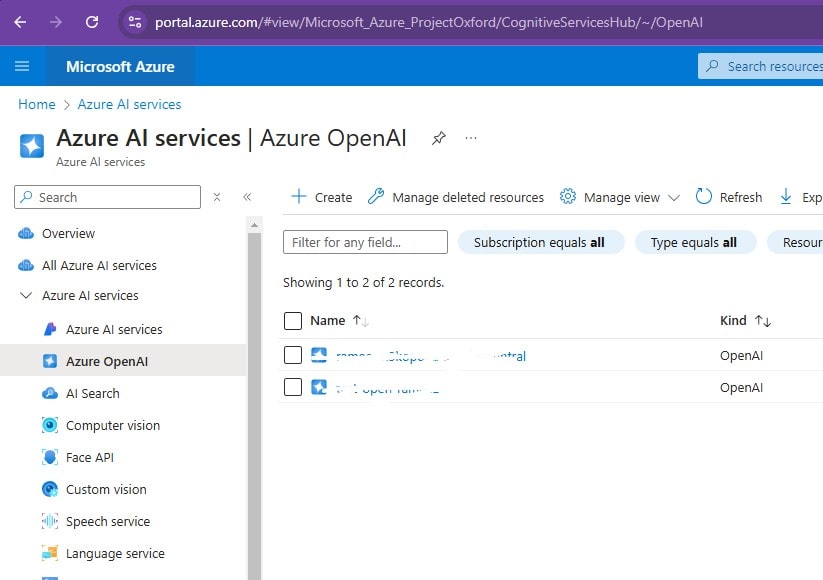Click the Custom vision icon
Image resolution: width=823 pixels, height=580 pixels.
point(50,489)
